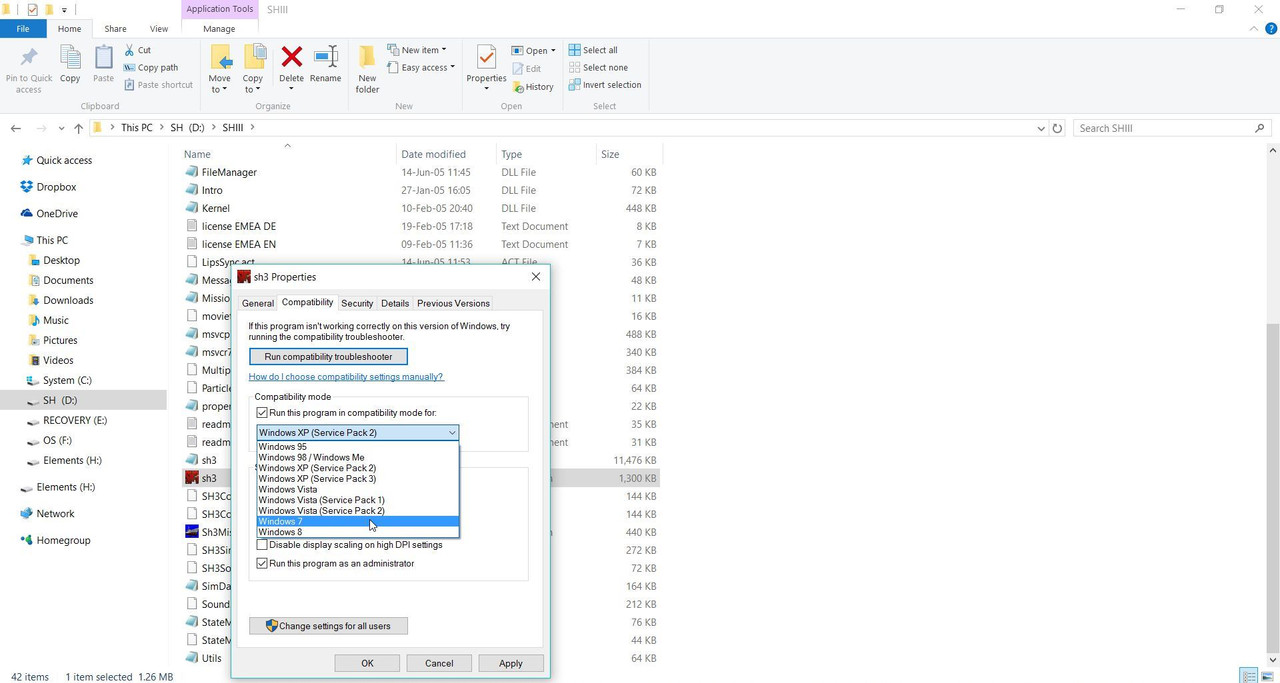Screen dimensions: 1280x683
Task: Click Change settings for all users
Action: pos(328,626)
